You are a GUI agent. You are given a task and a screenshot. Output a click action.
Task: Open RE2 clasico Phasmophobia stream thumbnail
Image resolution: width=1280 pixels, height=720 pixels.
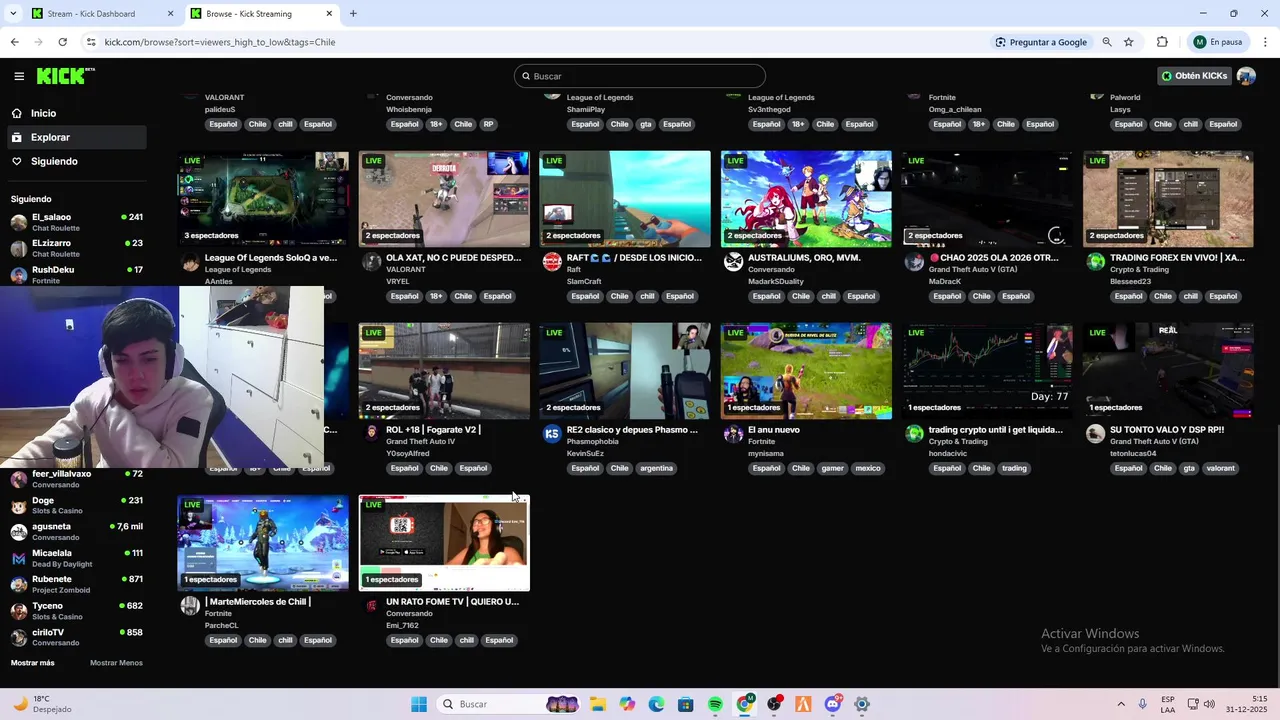click(x=625, y=371)
